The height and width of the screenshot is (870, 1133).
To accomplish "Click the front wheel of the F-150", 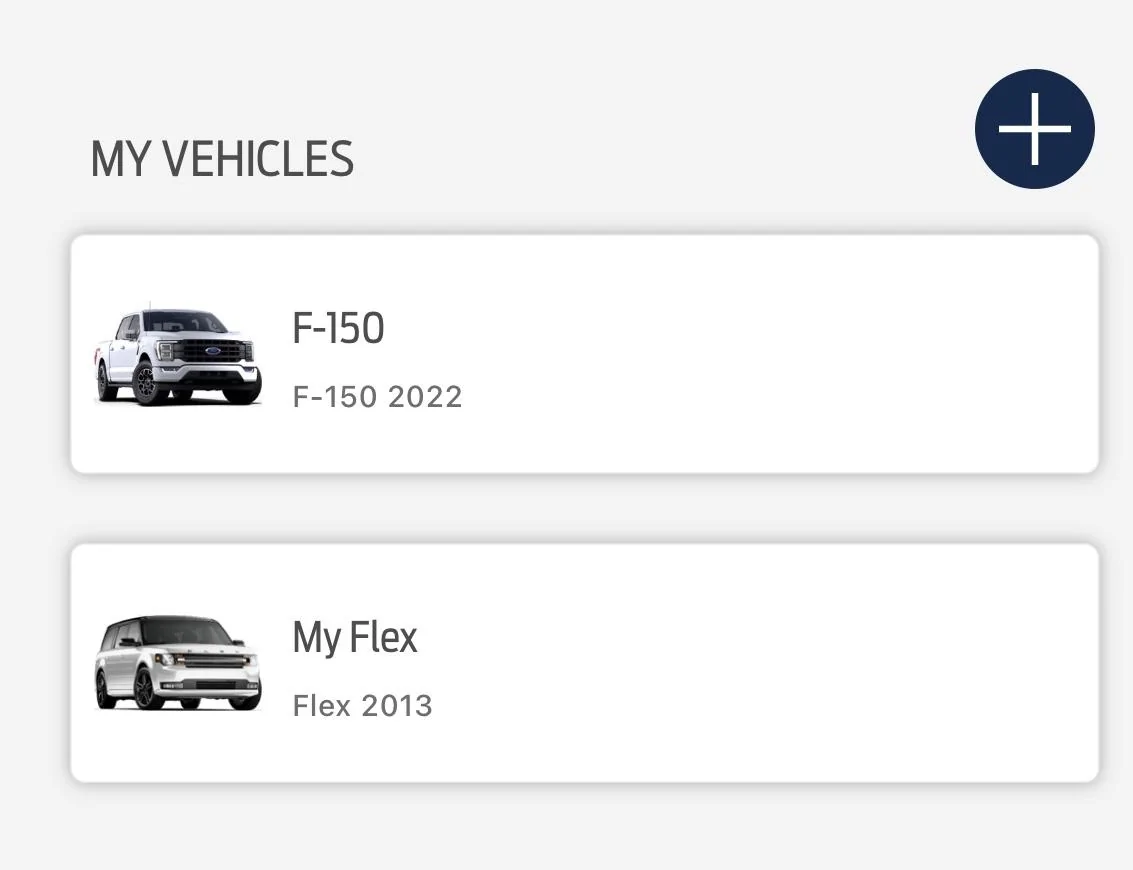I will pyautogui.click(x=147, y=385).
